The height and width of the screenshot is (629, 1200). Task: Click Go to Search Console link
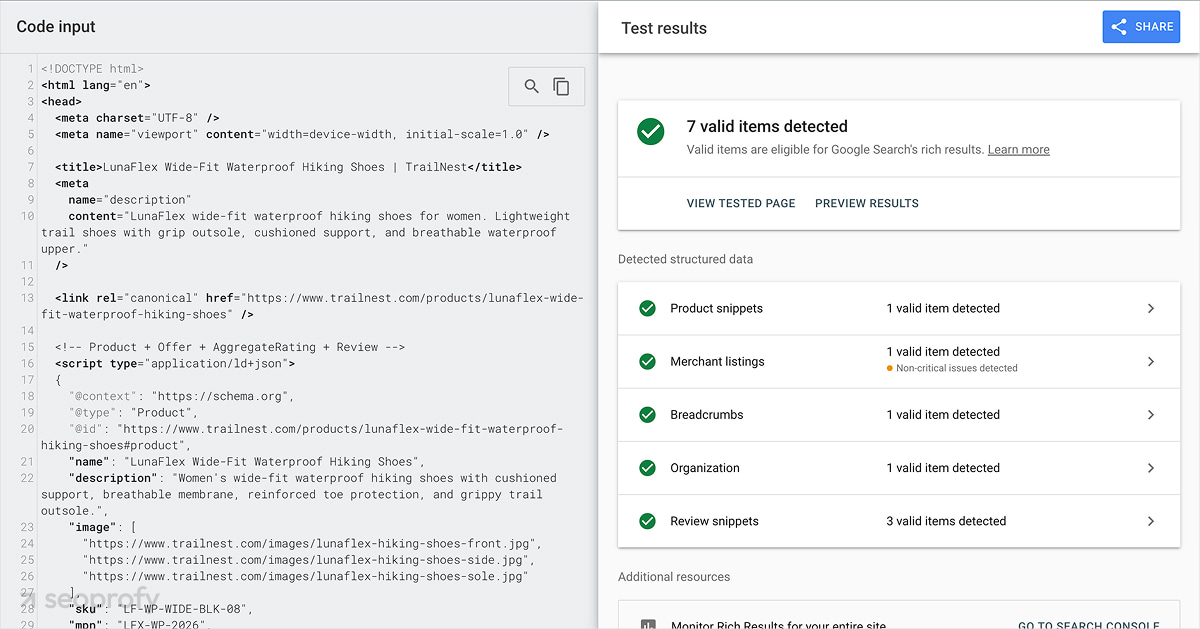[x=1088, y=625]
